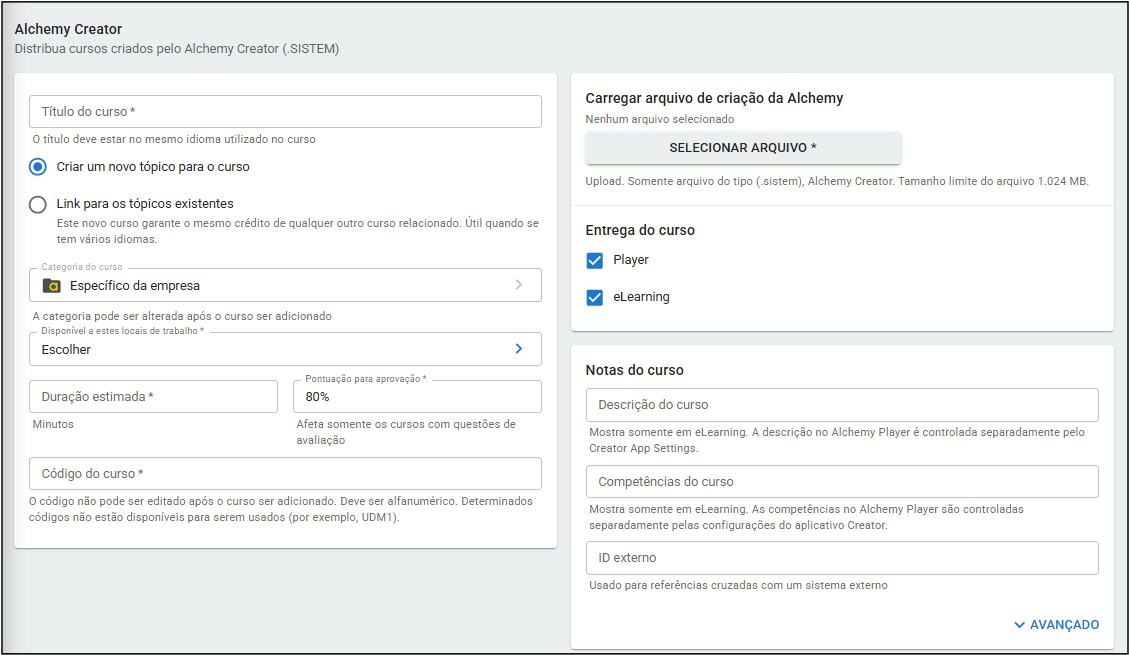Focus the Duração estimada input
The image size is (1129, 655).
(x=153, y=397)
